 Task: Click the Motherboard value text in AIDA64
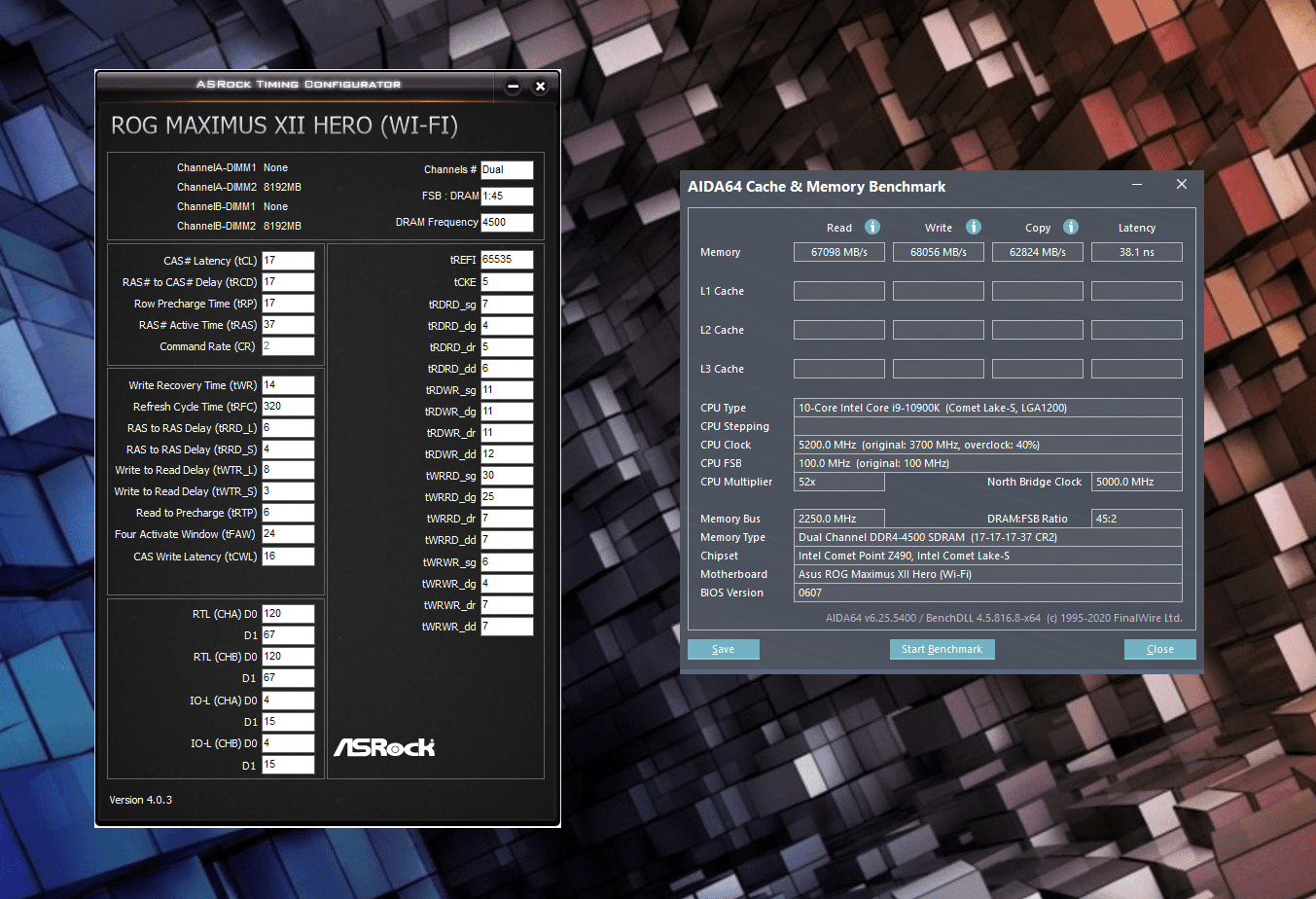tap(885, 574)
